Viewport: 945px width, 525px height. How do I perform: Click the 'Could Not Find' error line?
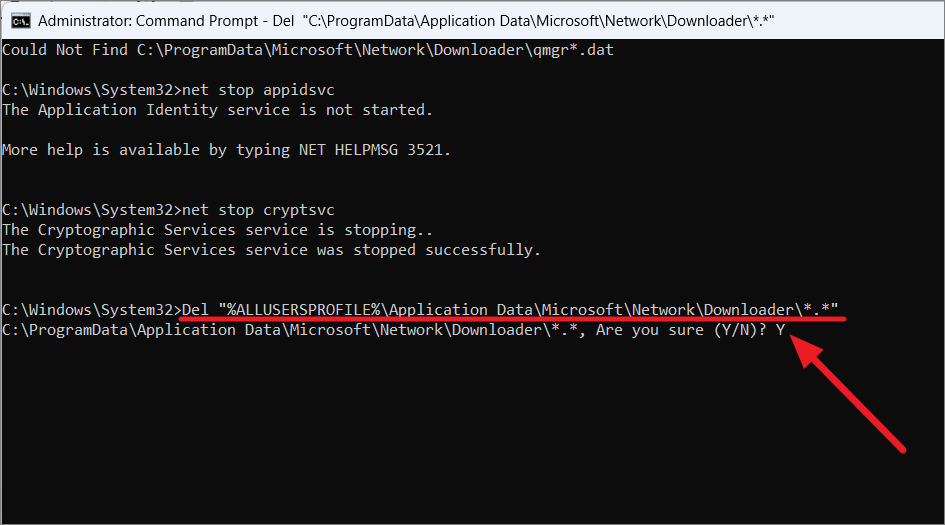308,49
